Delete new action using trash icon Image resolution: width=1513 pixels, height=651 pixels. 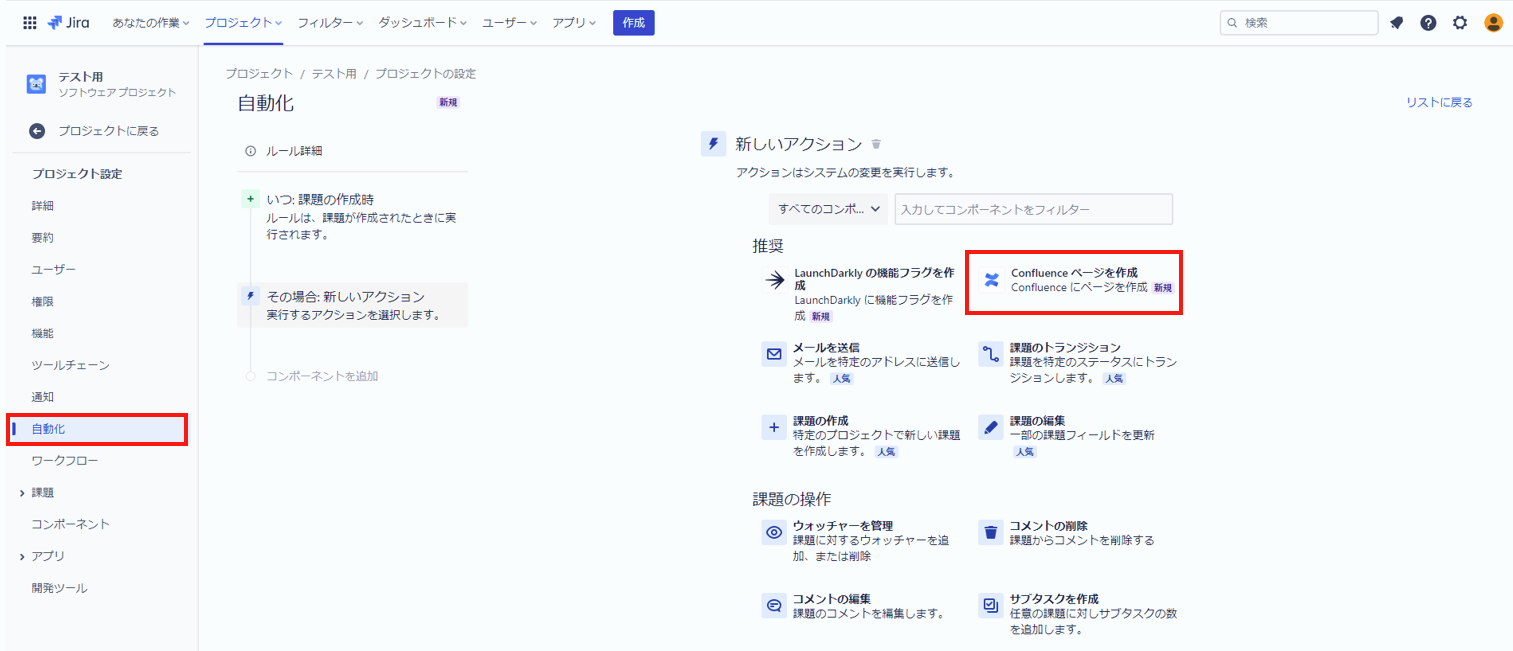coord(876,144)
